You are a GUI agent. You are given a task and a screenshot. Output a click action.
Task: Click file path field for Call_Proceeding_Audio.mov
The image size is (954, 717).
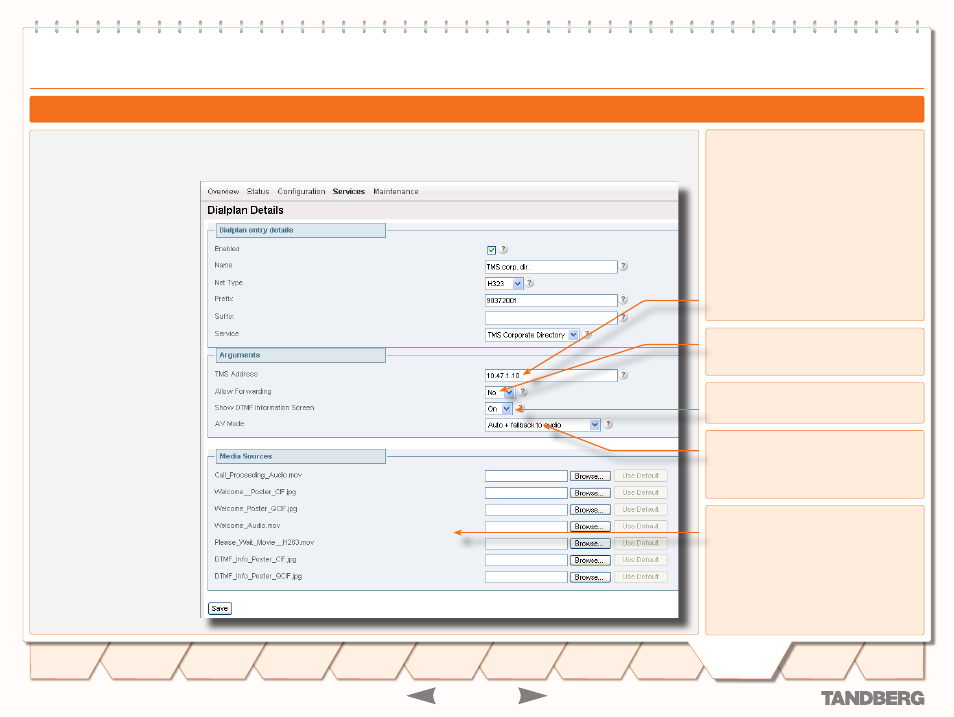(x=526, y=476)
